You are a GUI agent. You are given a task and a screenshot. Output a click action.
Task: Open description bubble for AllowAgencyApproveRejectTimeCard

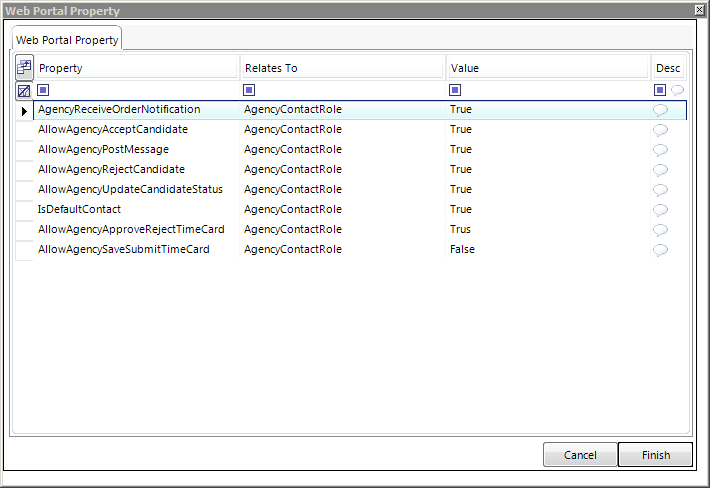pyautogui.click(x=661, y=230)
